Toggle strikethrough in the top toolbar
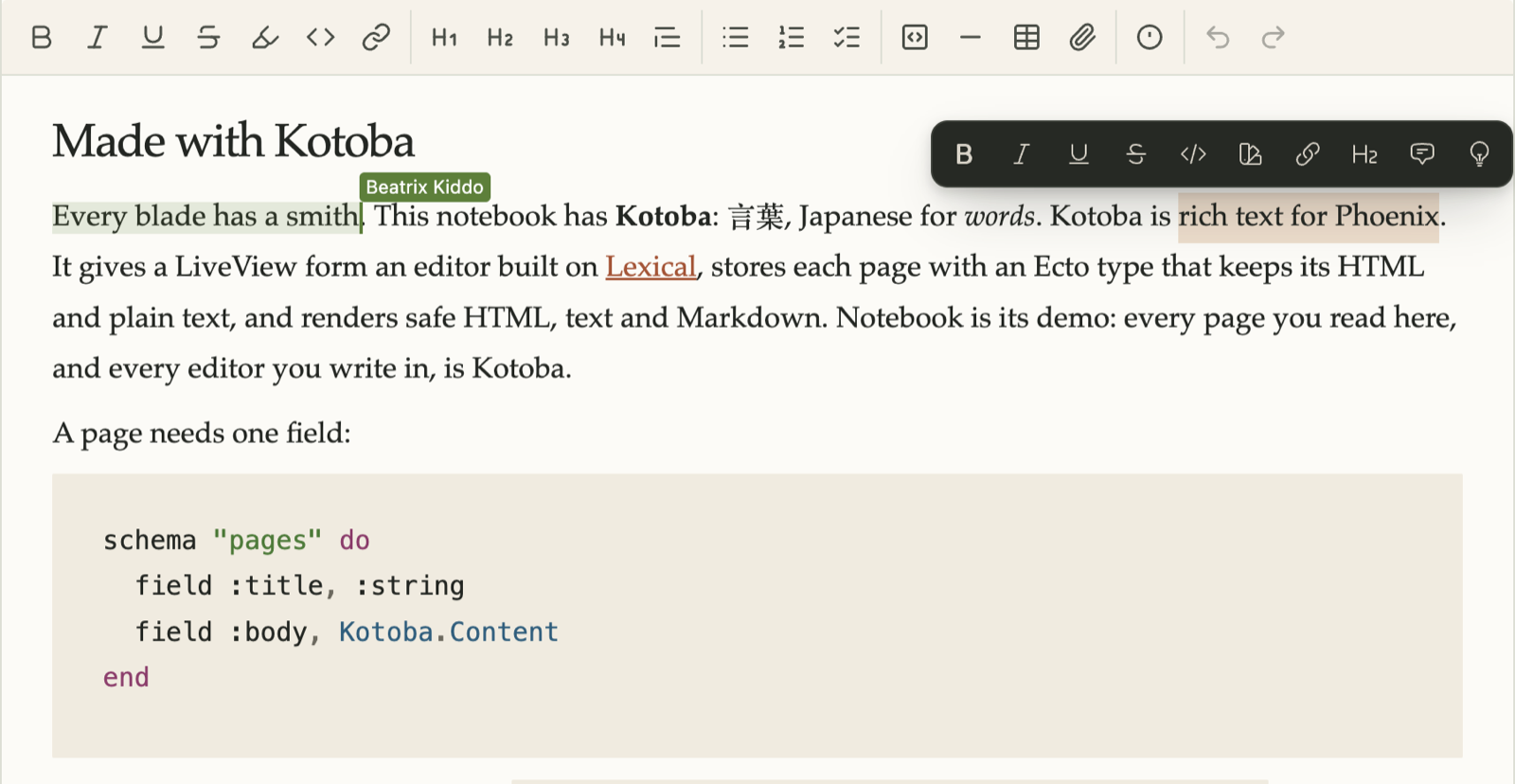The width and height of the screenshot is (1515, 784). 208,38
